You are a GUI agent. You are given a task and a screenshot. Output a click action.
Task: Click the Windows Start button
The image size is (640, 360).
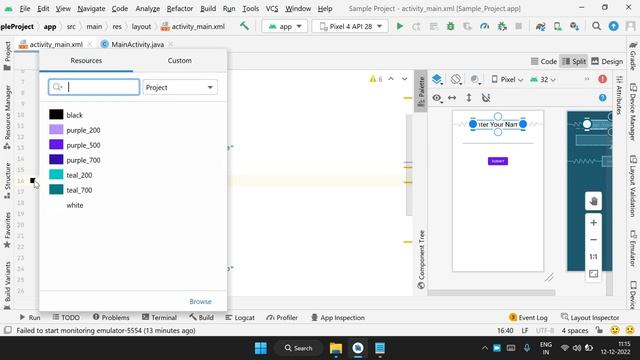click(260, 348)
